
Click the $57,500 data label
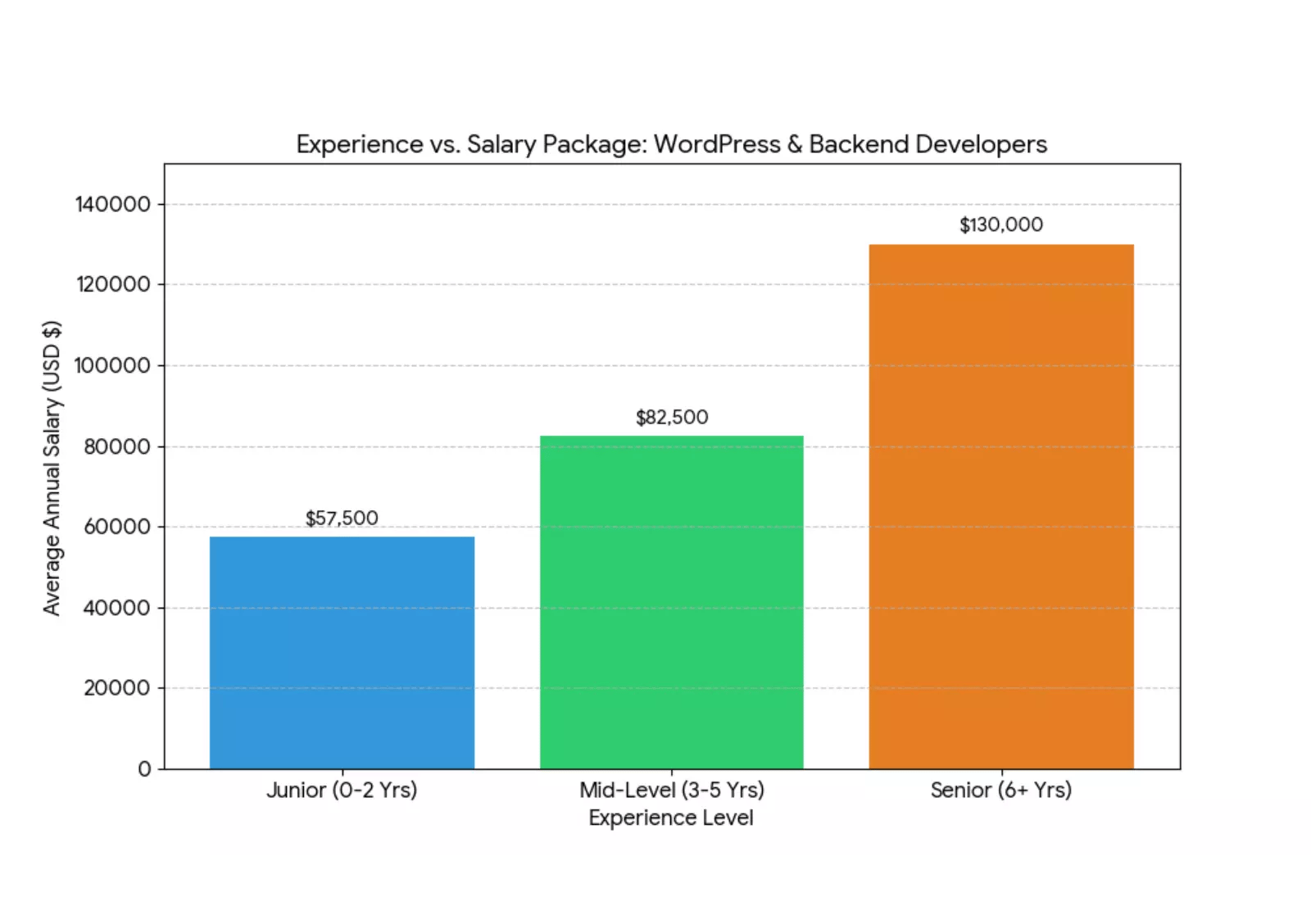click(341, 517)
